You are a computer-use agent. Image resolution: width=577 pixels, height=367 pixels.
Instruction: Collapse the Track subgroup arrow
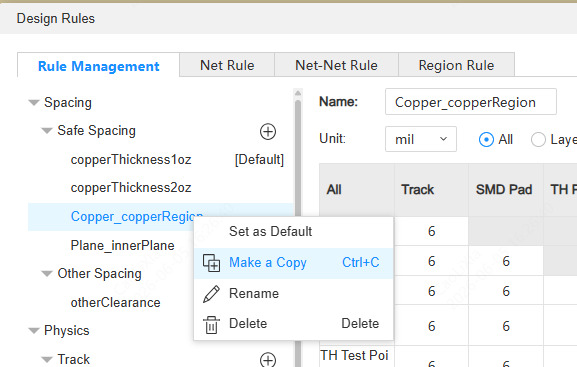pyautogui.click(x=47, y=359)
